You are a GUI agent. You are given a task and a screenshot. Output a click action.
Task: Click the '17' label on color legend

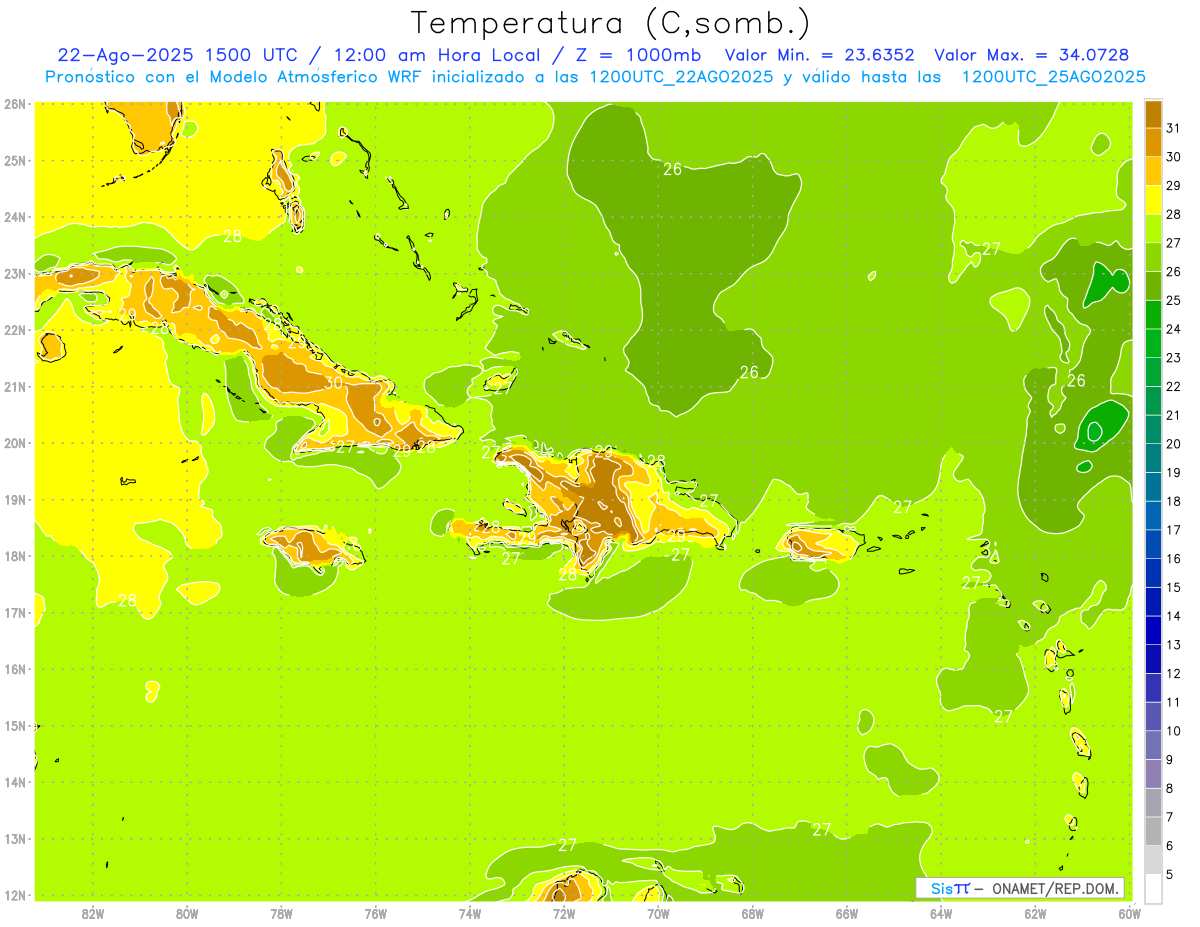tap(1173, 530)
